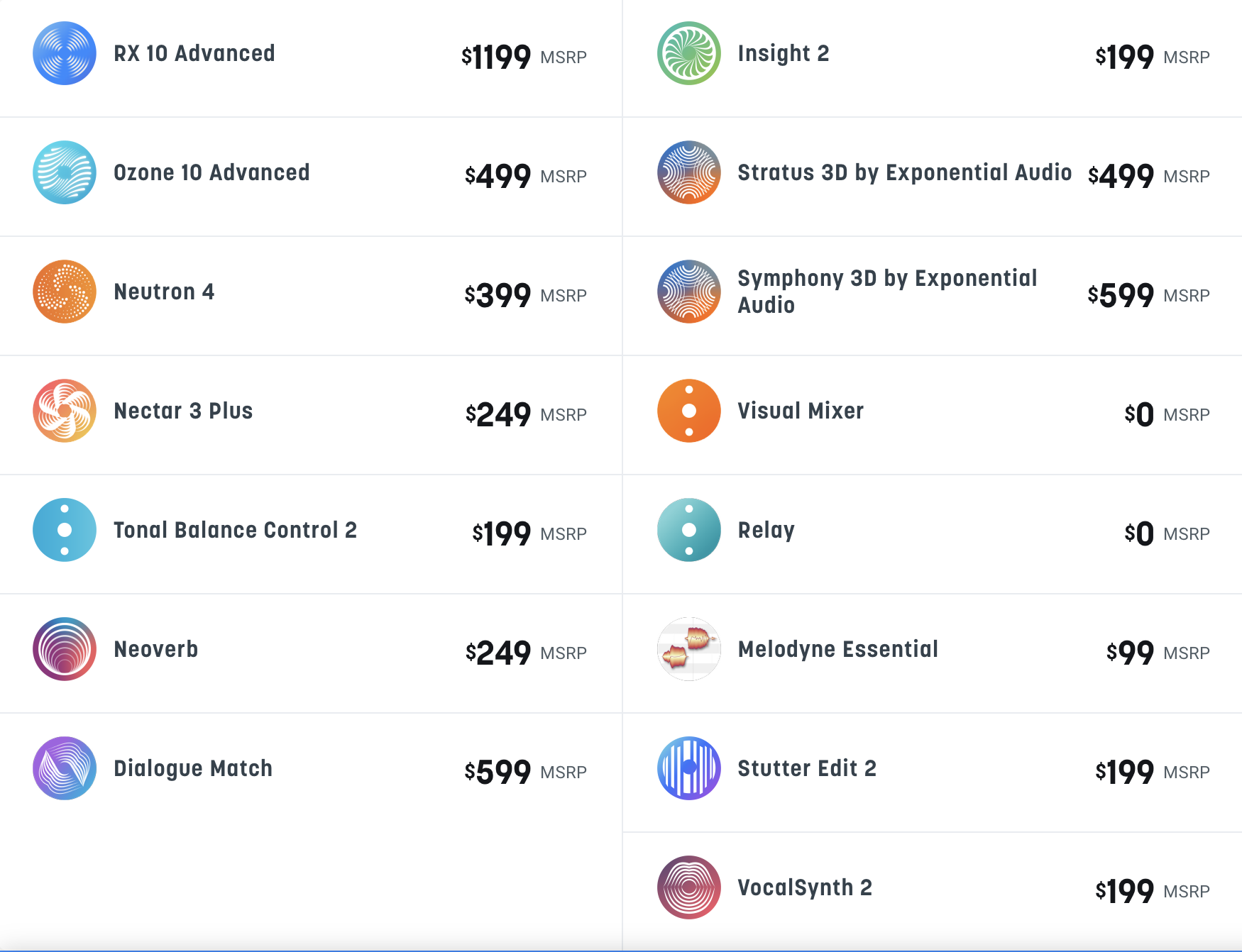Select the Ozone 10 Advanced icon
Viewport: 1242px width, 952px height.
tap(65, 172)
